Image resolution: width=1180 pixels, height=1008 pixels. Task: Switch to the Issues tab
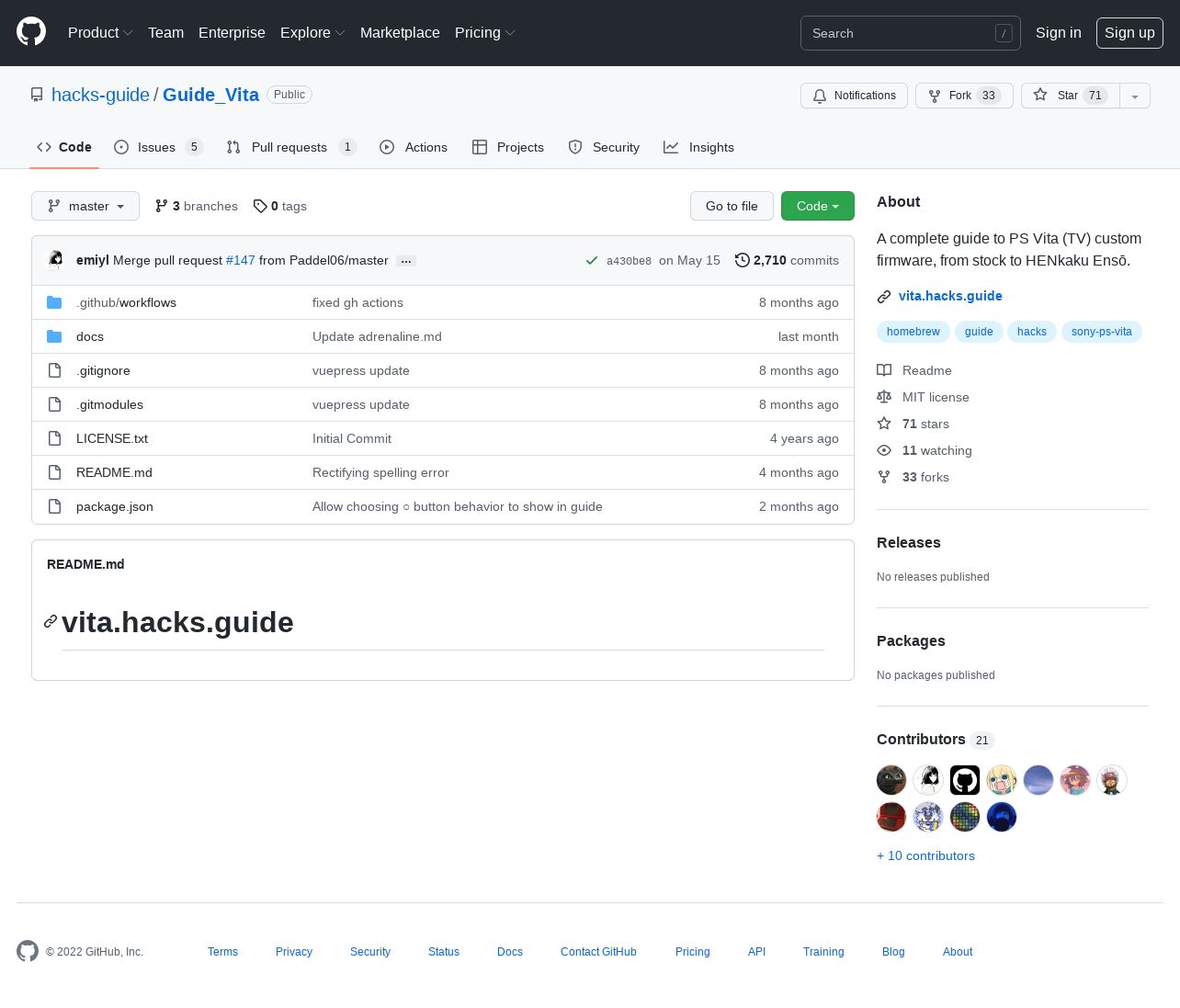pyautogui.click(x=157, y=147)
